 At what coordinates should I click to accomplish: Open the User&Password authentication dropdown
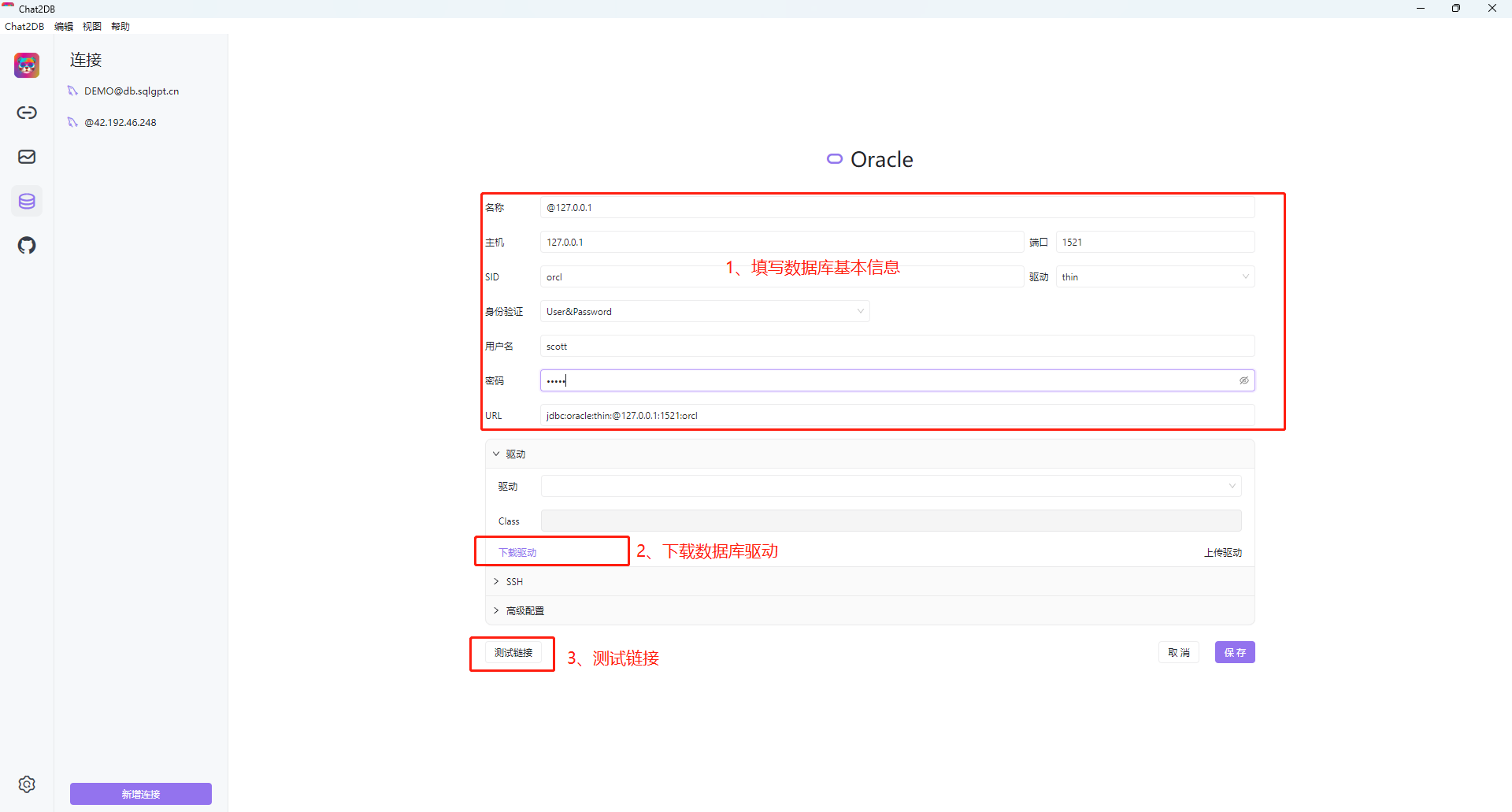(705, 311)
